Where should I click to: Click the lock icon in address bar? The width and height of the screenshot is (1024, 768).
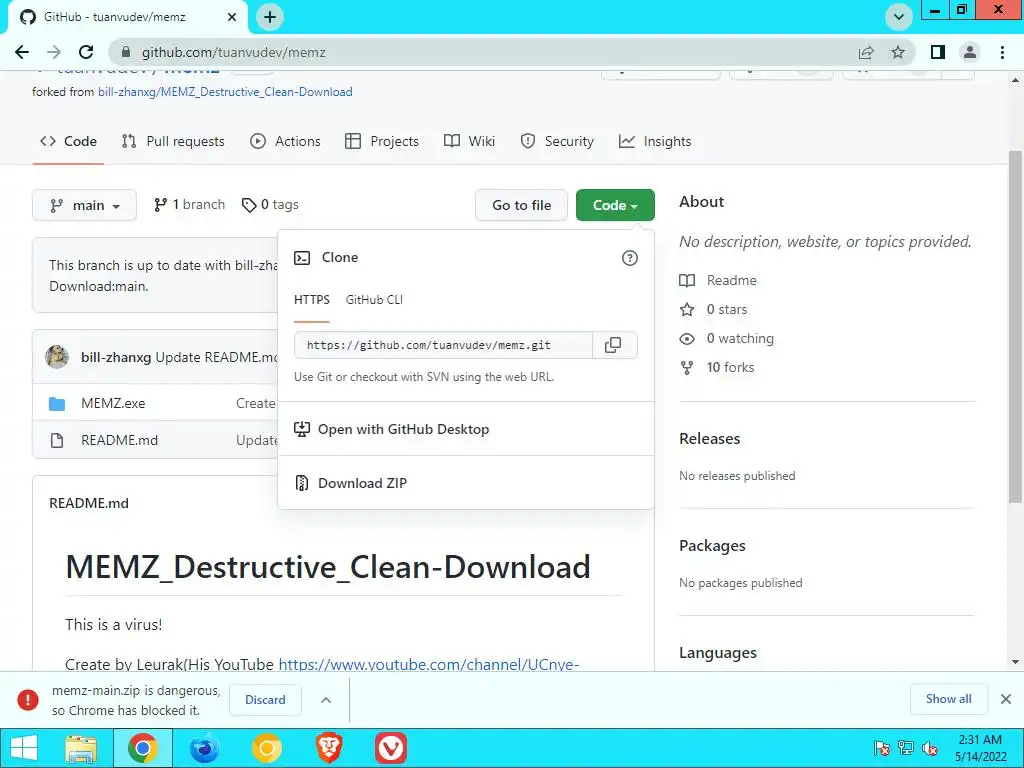tap(126, 52)
